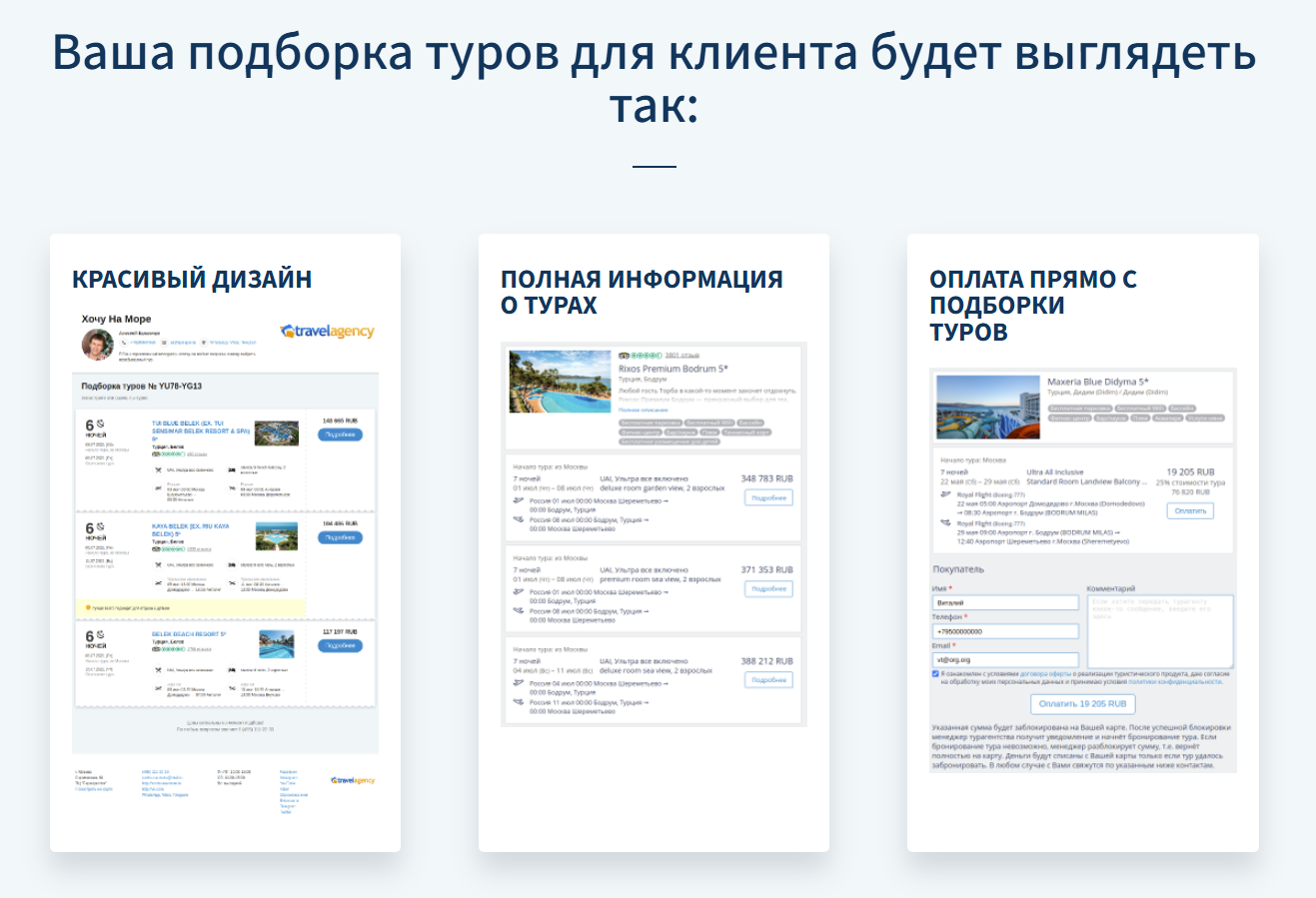Click the ОПЛАТА ПРЯМО С ПОДБОРКИ ТУРОВ heading
The width and height of the screenshot is (1316, 898).
point(1033,305)
